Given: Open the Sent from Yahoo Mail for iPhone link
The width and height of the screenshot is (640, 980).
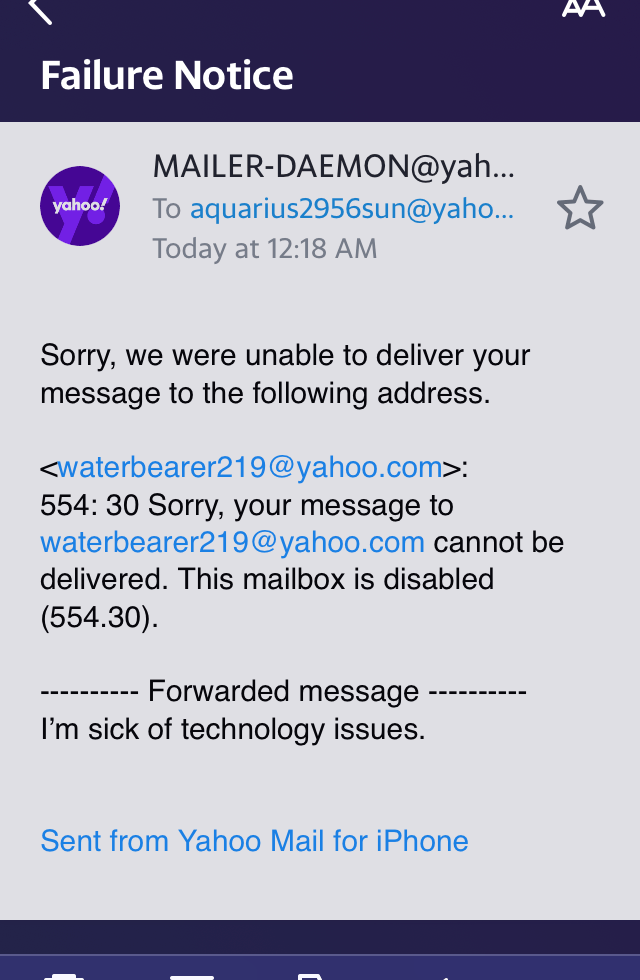Looking at the screenshot, I should 254,840.
